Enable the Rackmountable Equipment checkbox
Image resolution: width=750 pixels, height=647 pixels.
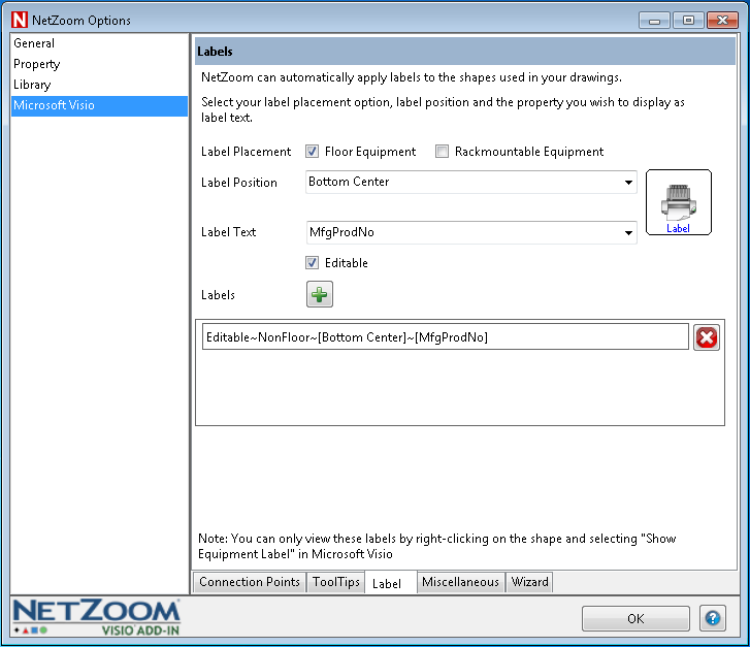441,152
